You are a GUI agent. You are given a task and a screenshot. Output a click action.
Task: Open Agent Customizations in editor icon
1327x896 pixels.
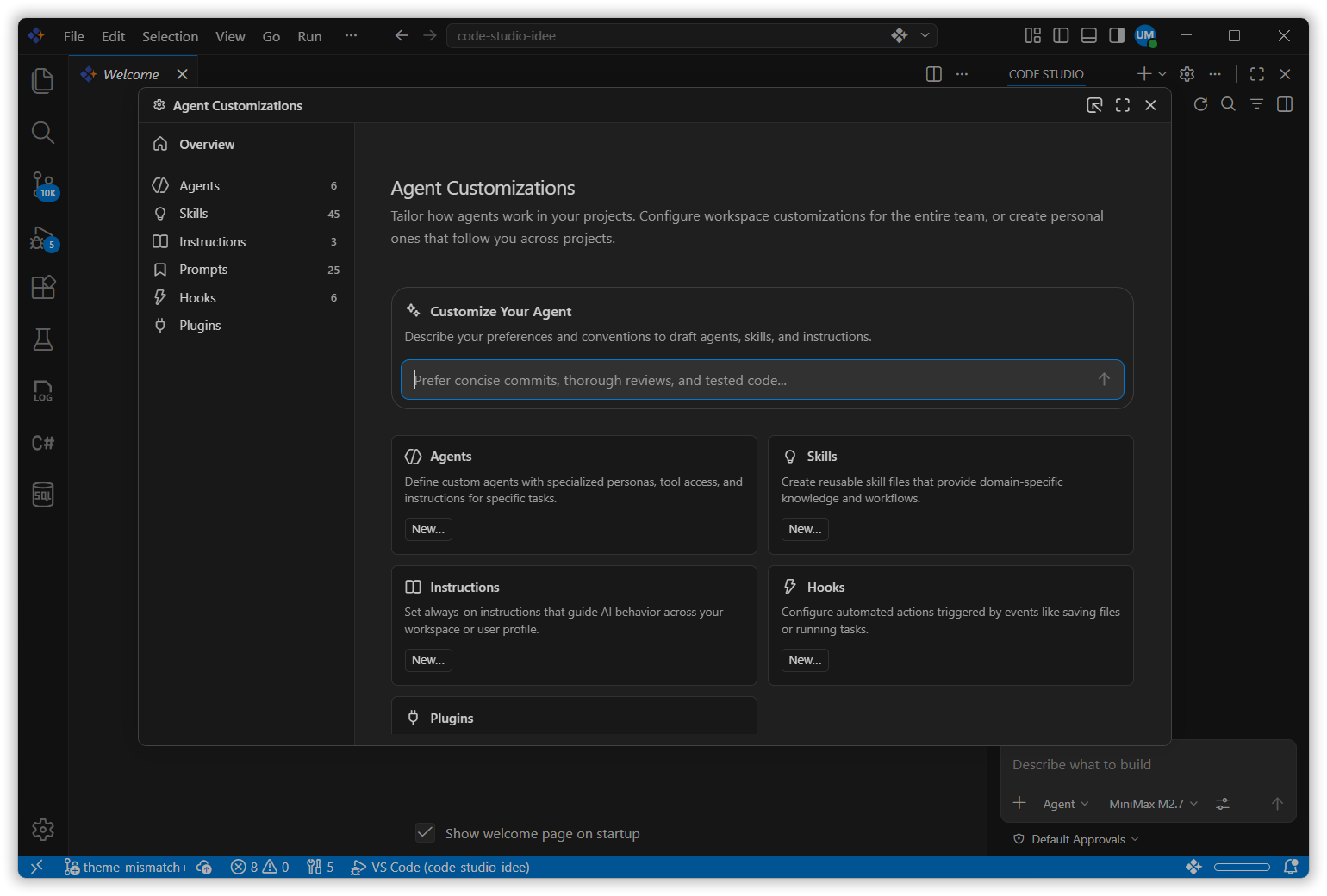tap(1094, 105)
